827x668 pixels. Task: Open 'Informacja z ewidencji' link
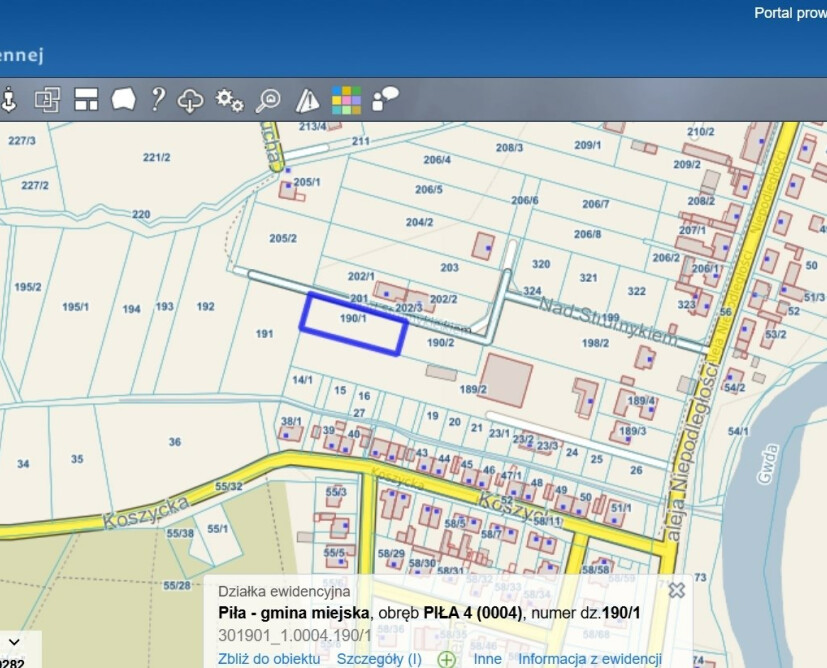point(590,659)
